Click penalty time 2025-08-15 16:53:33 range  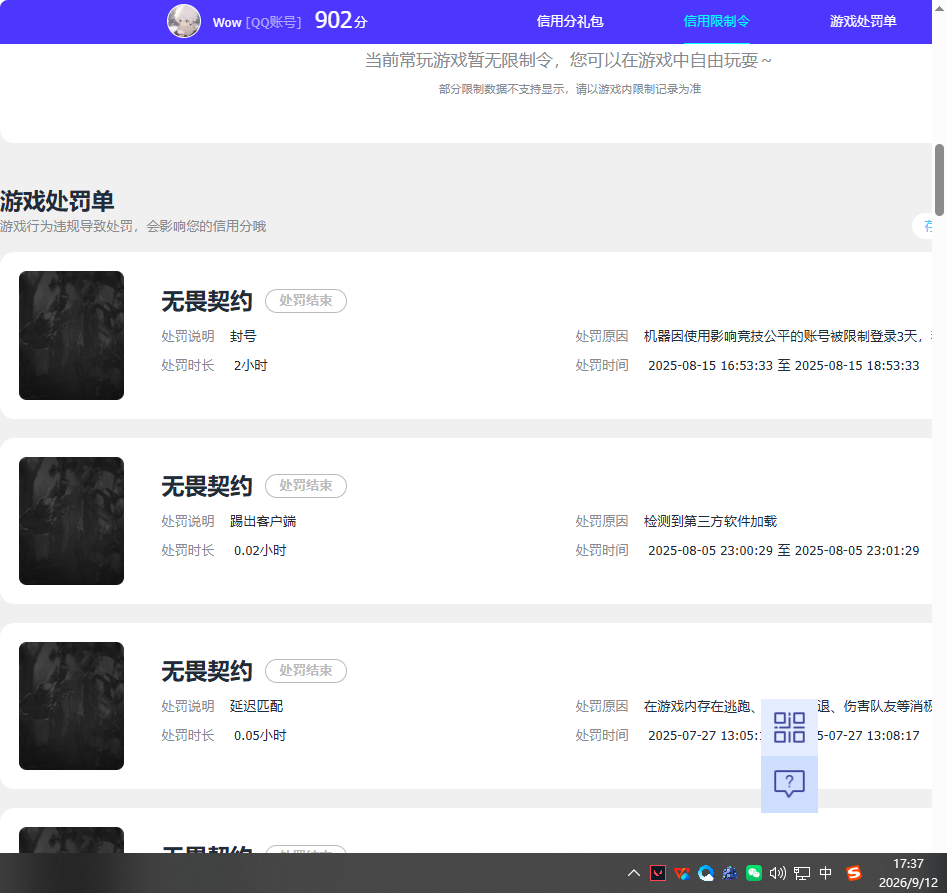pos(783,365)
